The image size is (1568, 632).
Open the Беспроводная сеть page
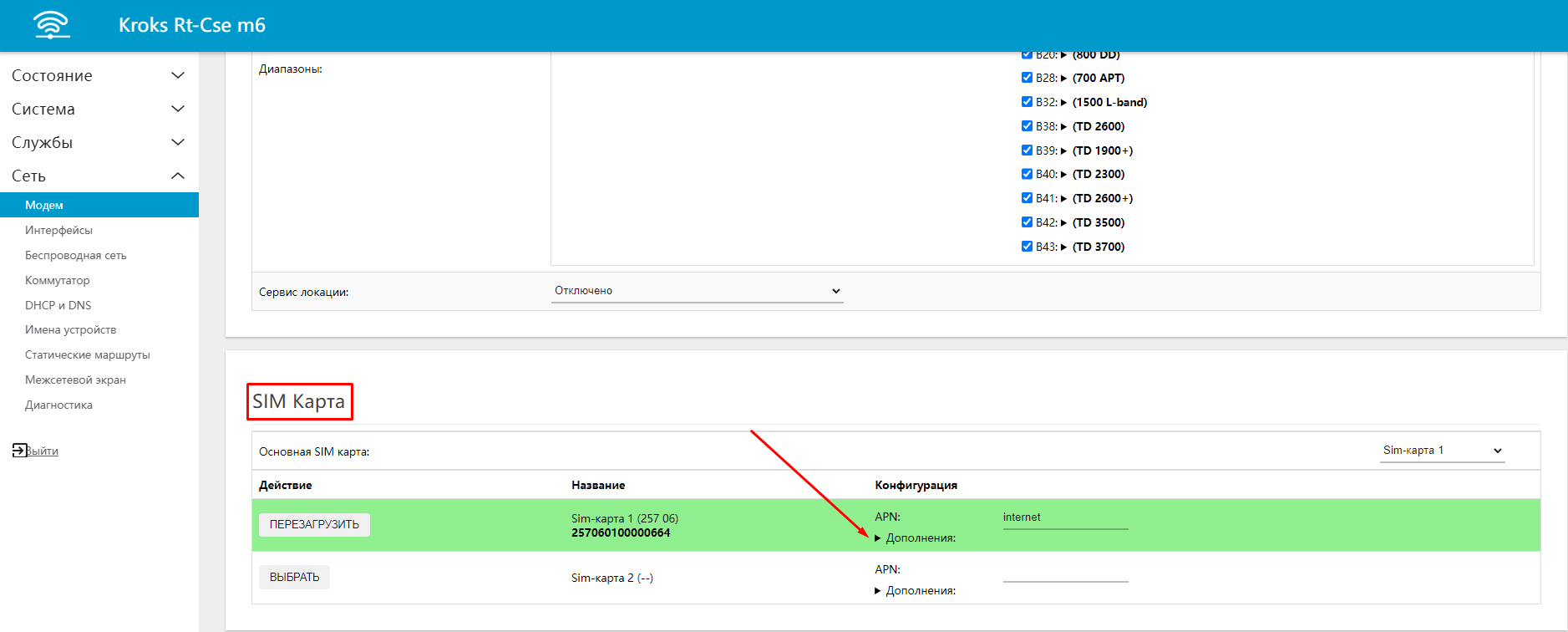(76, 255)
